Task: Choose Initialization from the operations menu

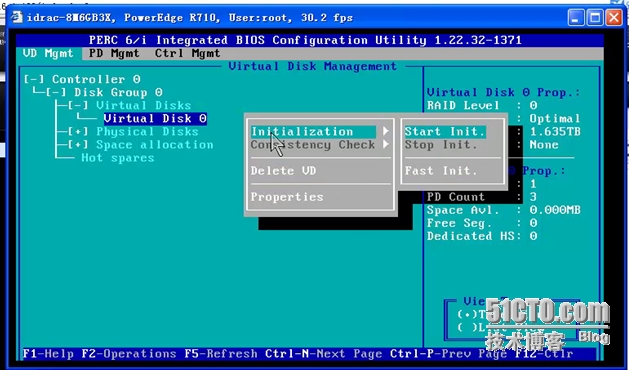Action: pos(313,132)
